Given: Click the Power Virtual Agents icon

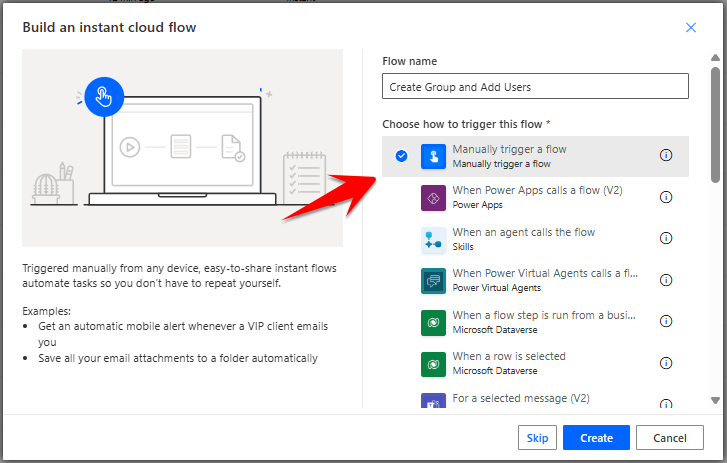Looking at the screenshot, I should 433,281.
